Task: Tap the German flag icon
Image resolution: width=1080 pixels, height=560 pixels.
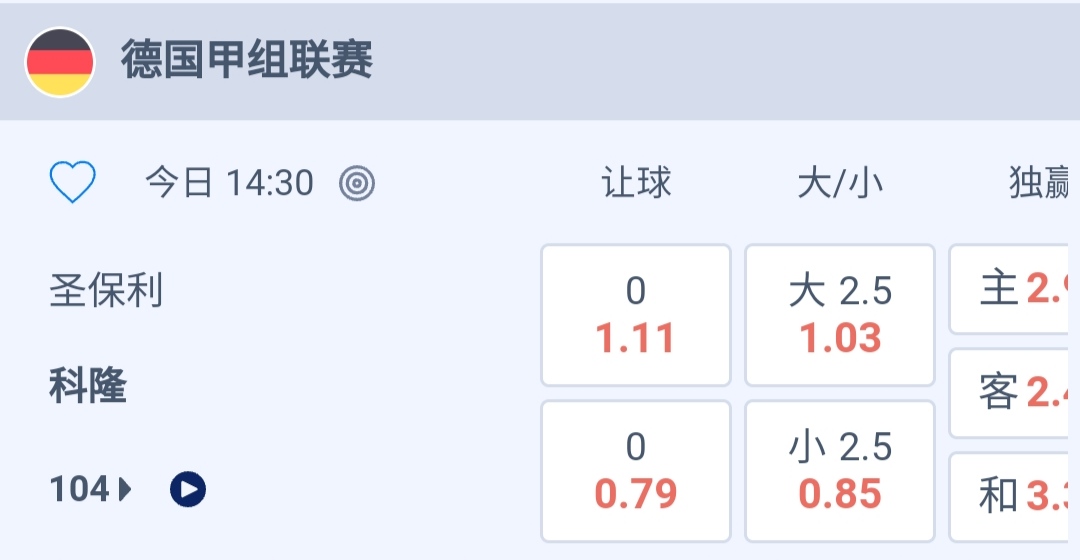Action: 60,62
